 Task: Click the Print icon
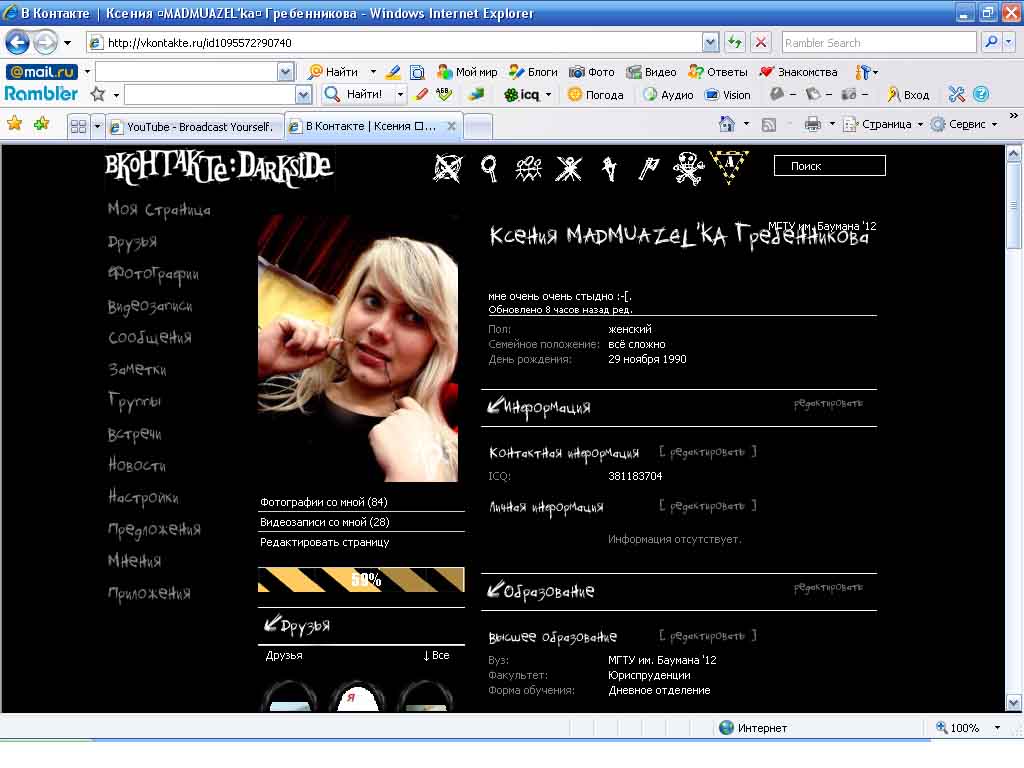click(x=813, y=123)
